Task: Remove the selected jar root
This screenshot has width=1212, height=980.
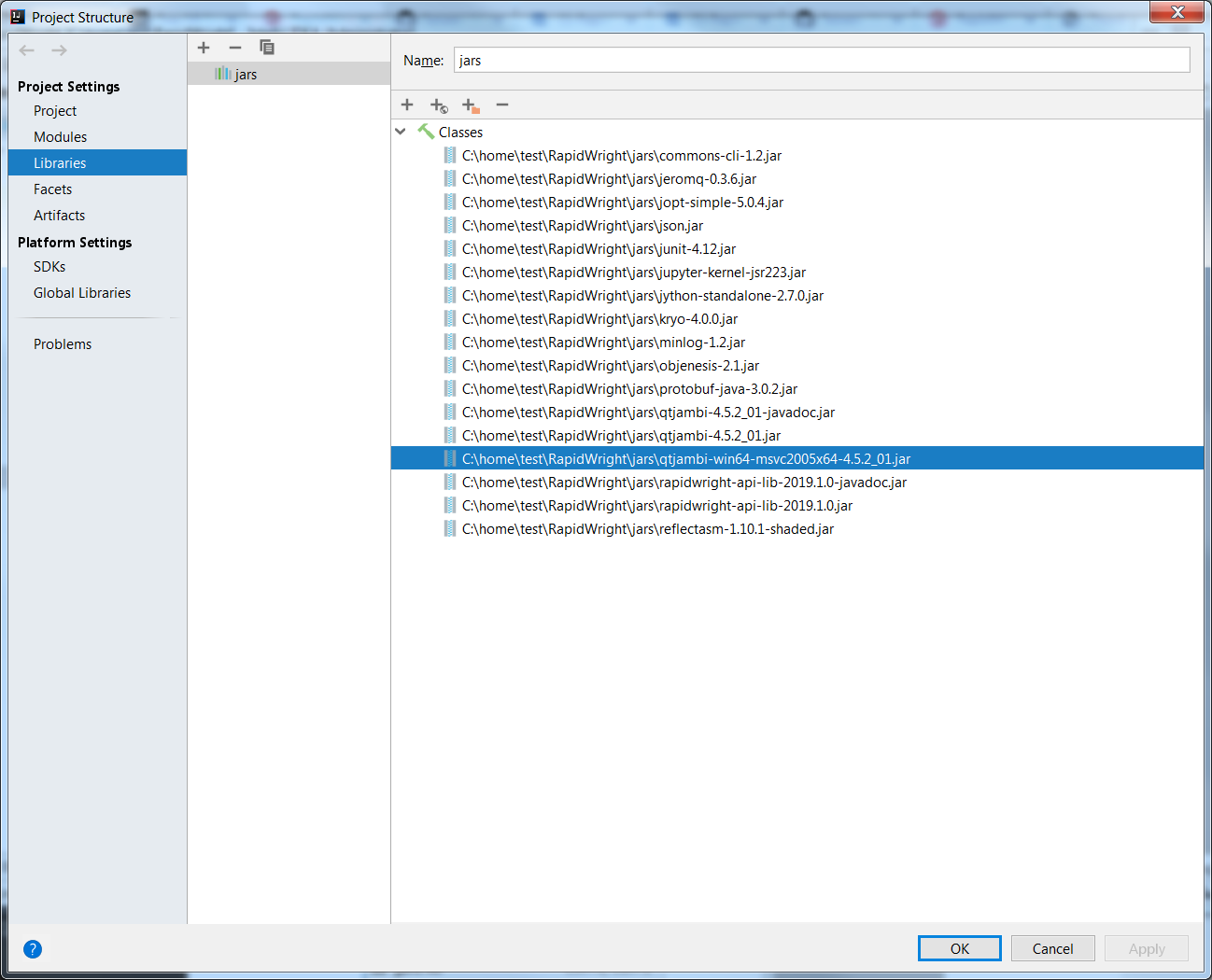Action: pos(502,105)
